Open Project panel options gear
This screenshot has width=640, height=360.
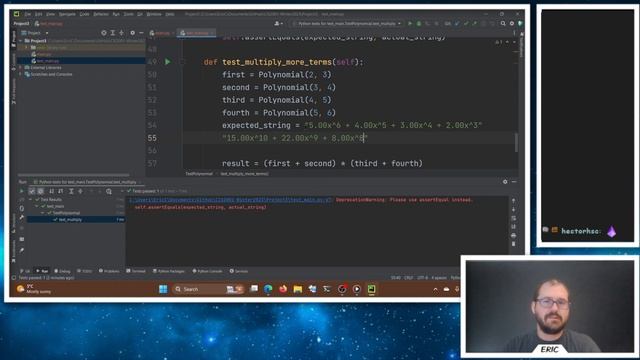(133, 33)
